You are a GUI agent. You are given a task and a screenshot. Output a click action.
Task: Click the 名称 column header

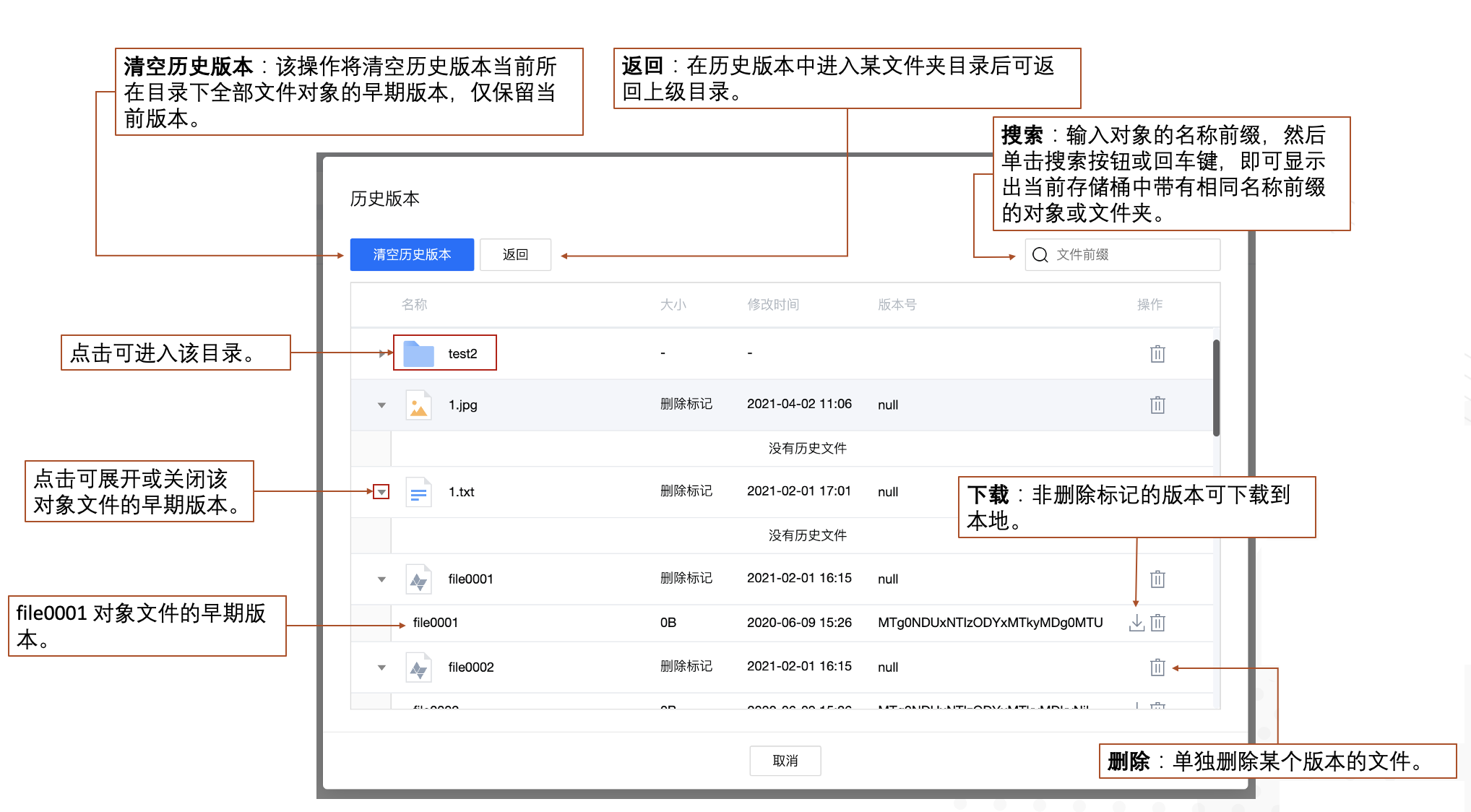coord(414,304)
